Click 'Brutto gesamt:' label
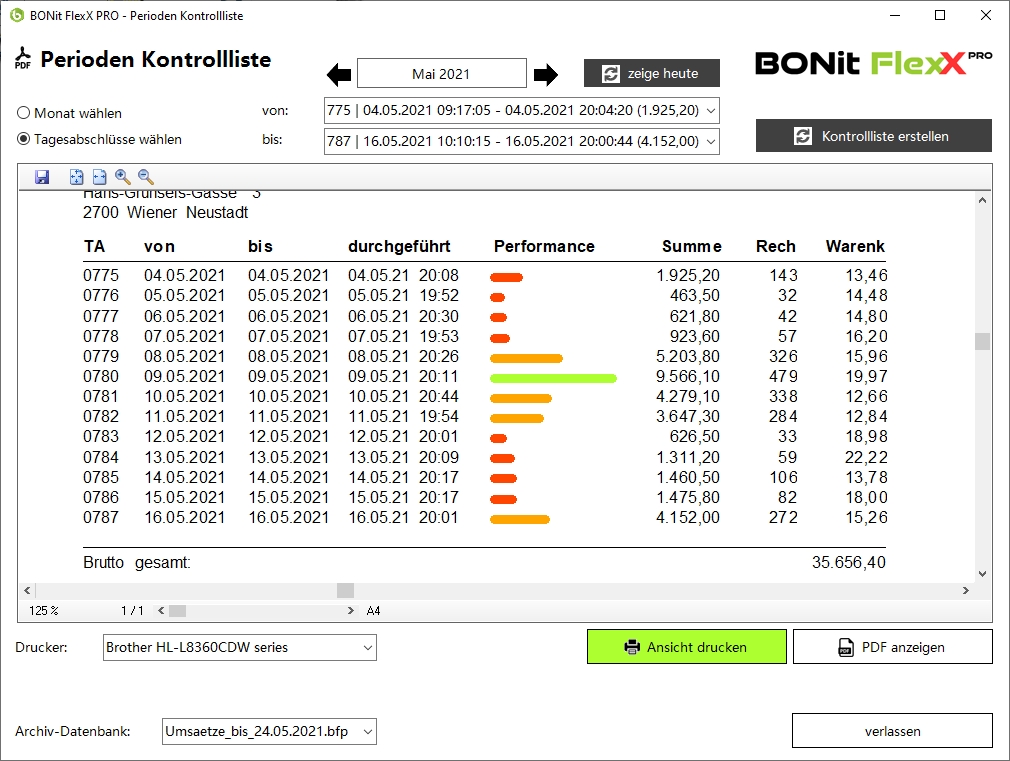1010x761 pixels. tap(137, 563)
